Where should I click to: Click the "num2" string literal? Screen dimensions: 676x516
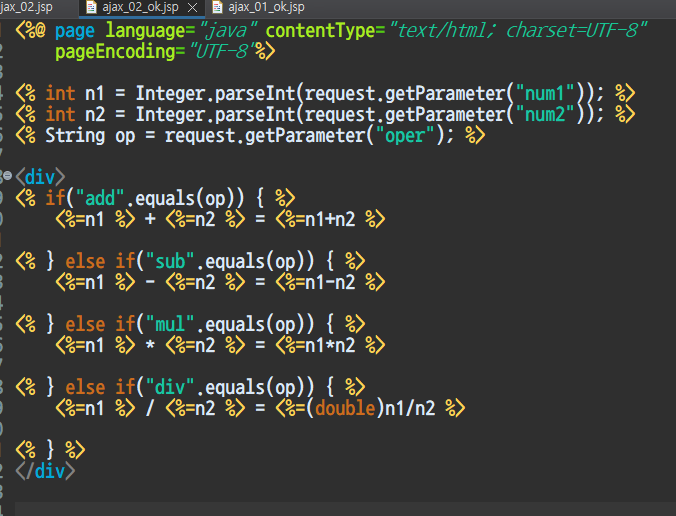coord(545,114)
